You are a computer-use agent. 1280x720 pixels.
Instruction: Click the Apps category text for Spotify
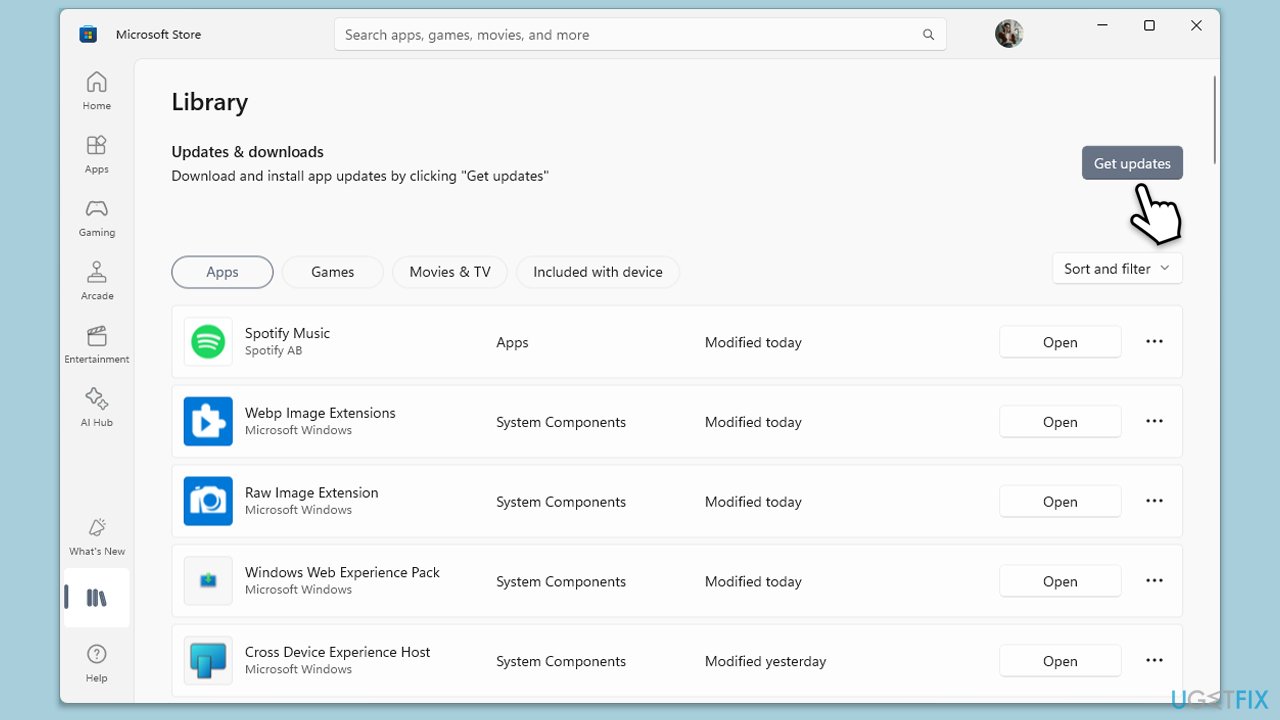pyautogui.click(x=512, y=342)
